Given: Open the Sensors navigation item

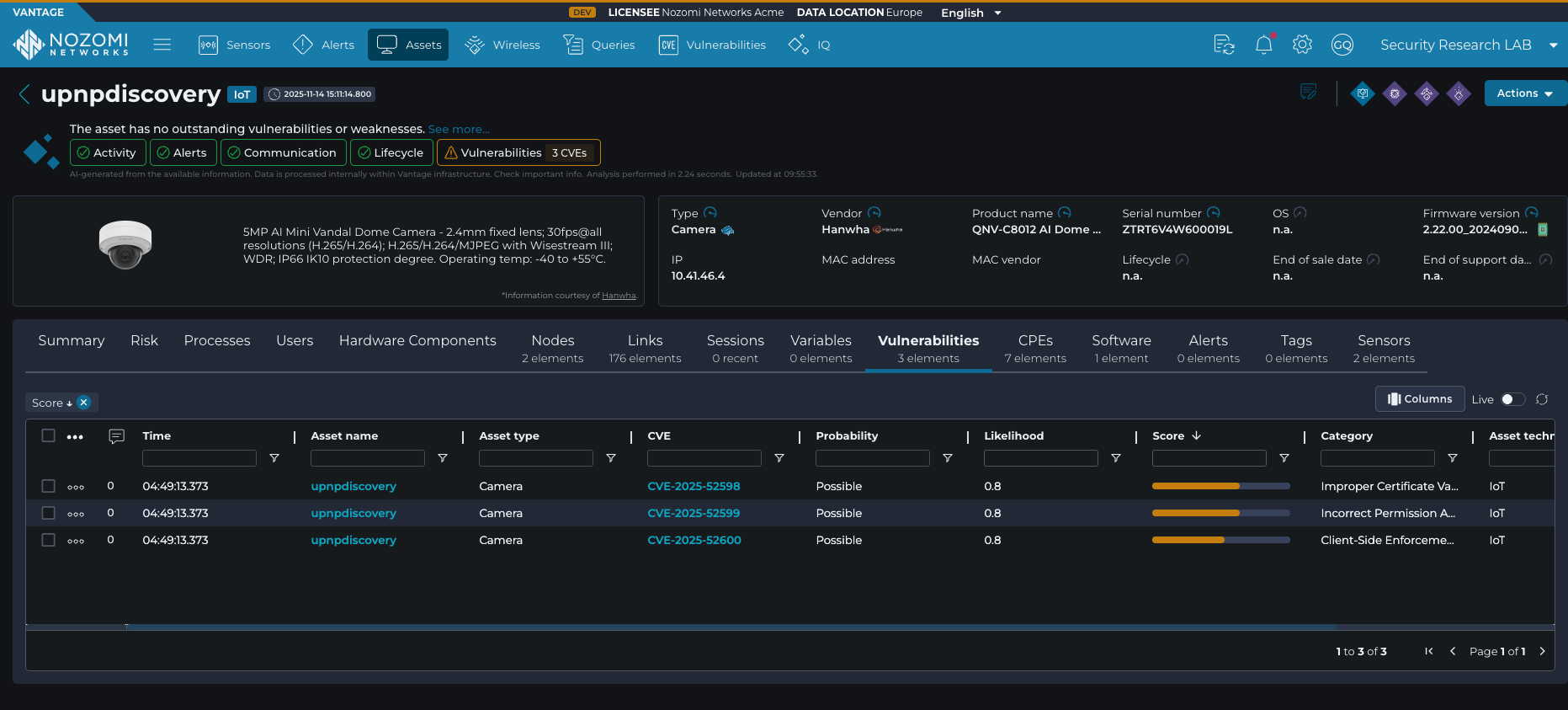Looking at the screenshot, I should [x=234, y=45].
